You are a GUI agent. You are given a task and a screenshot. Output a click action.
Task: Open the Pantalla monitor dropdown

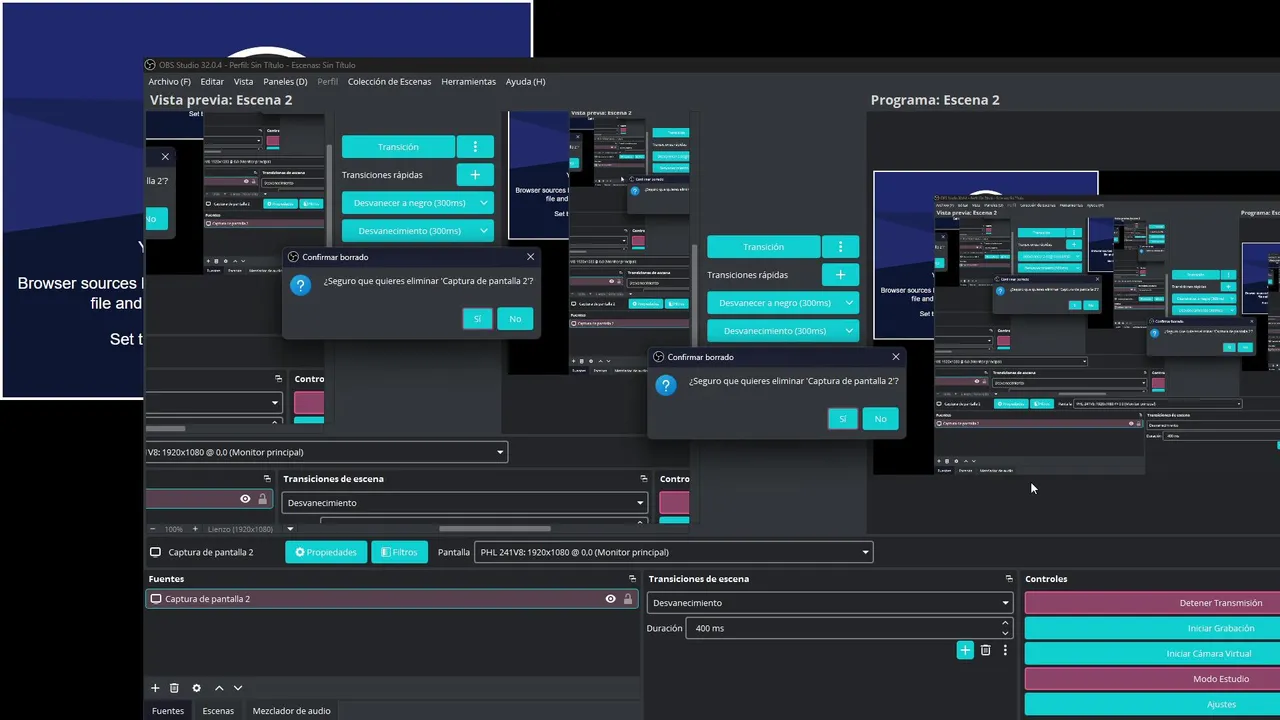click(x=673, y=552)
